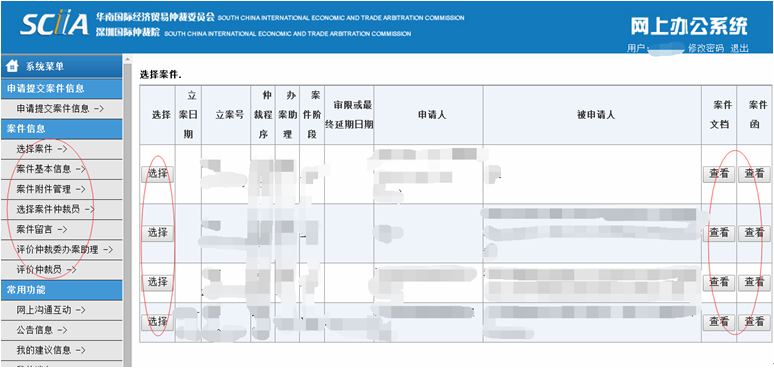
Task: Click the 选择案件. page heading
Action: 160,75
